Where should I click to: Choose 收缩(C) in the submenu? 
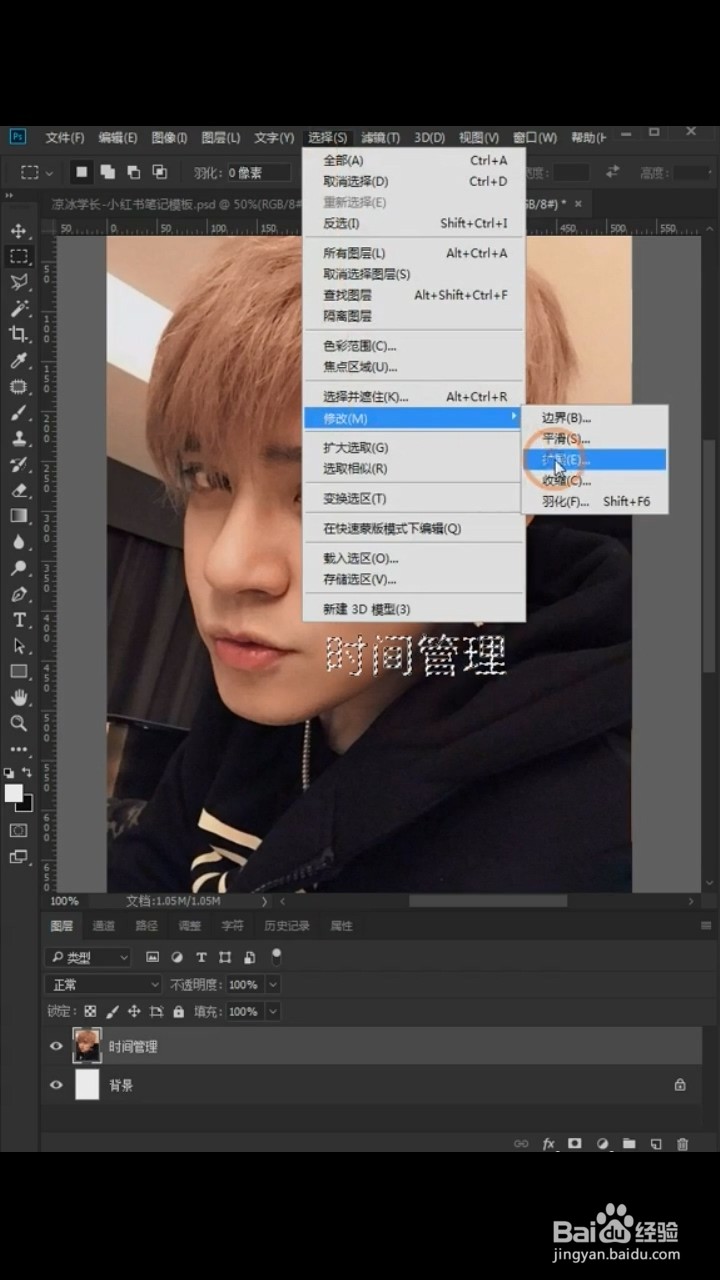pos(595,481)
